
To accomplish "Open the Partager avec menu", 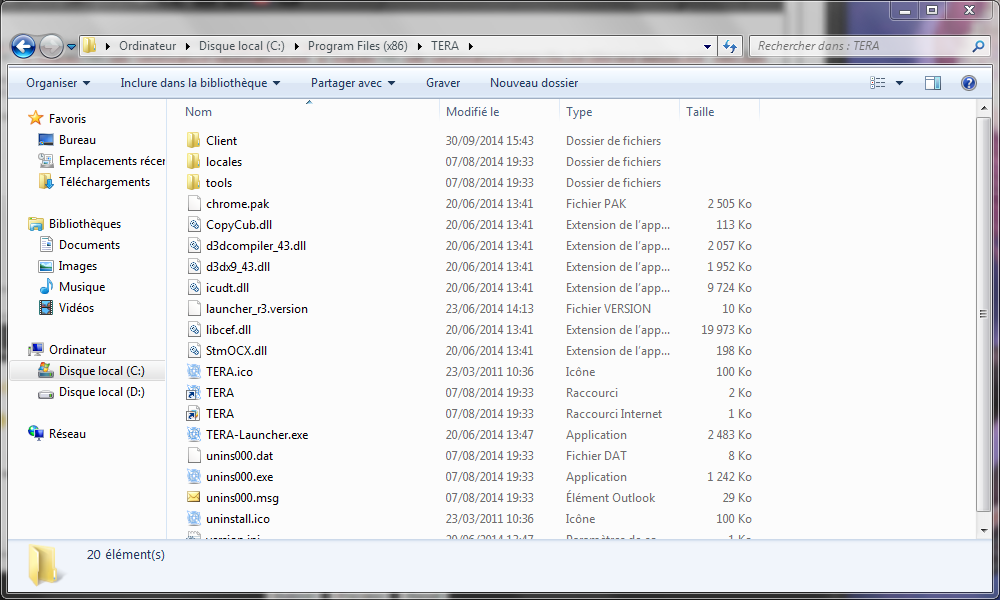I will (353, 83).
